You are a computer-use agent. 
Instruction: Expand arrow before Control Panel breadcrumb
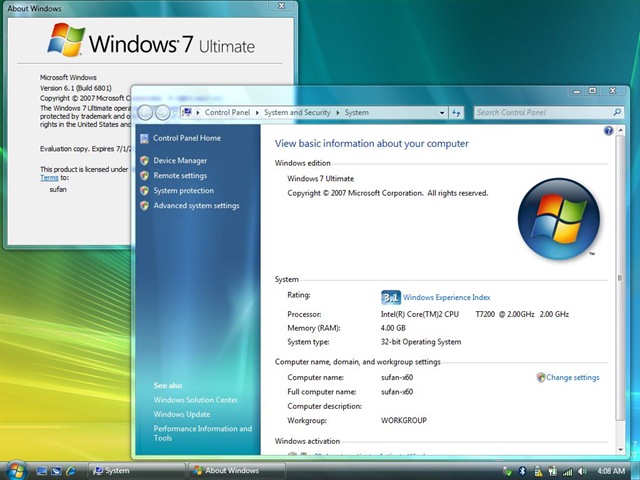(198, 113)
